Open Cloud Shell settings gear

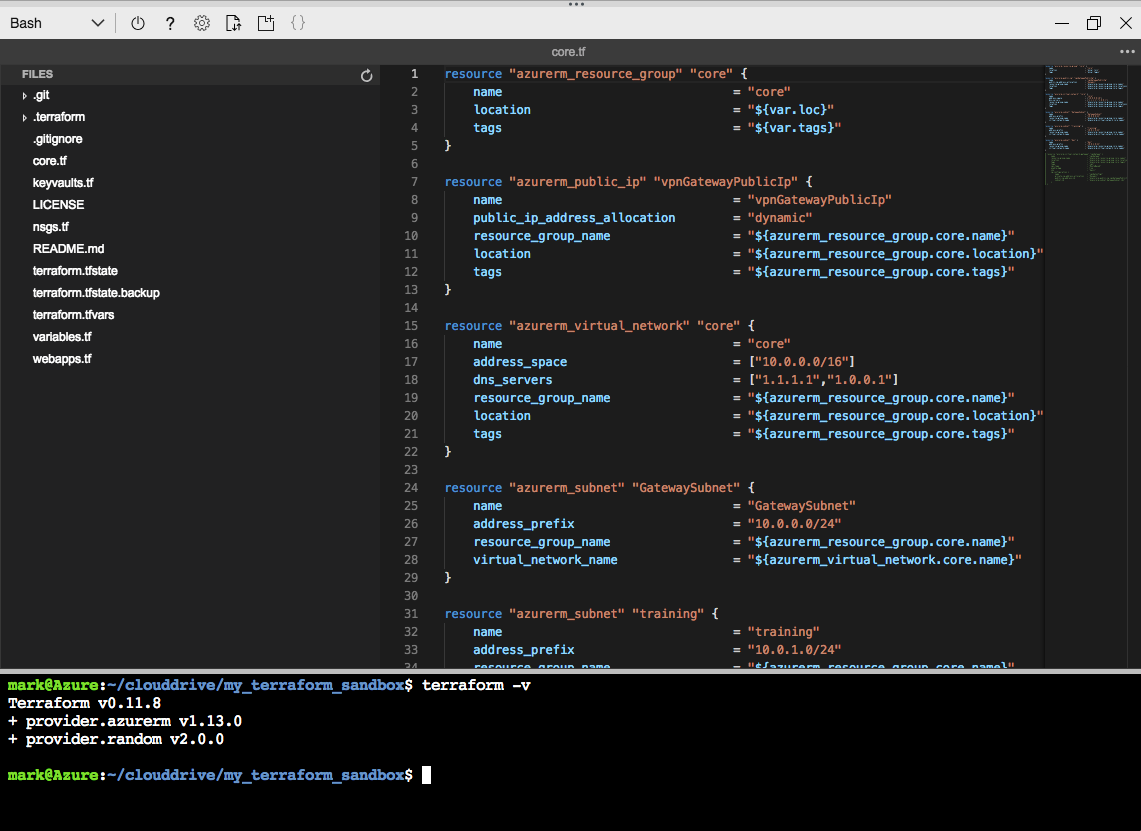202,23
